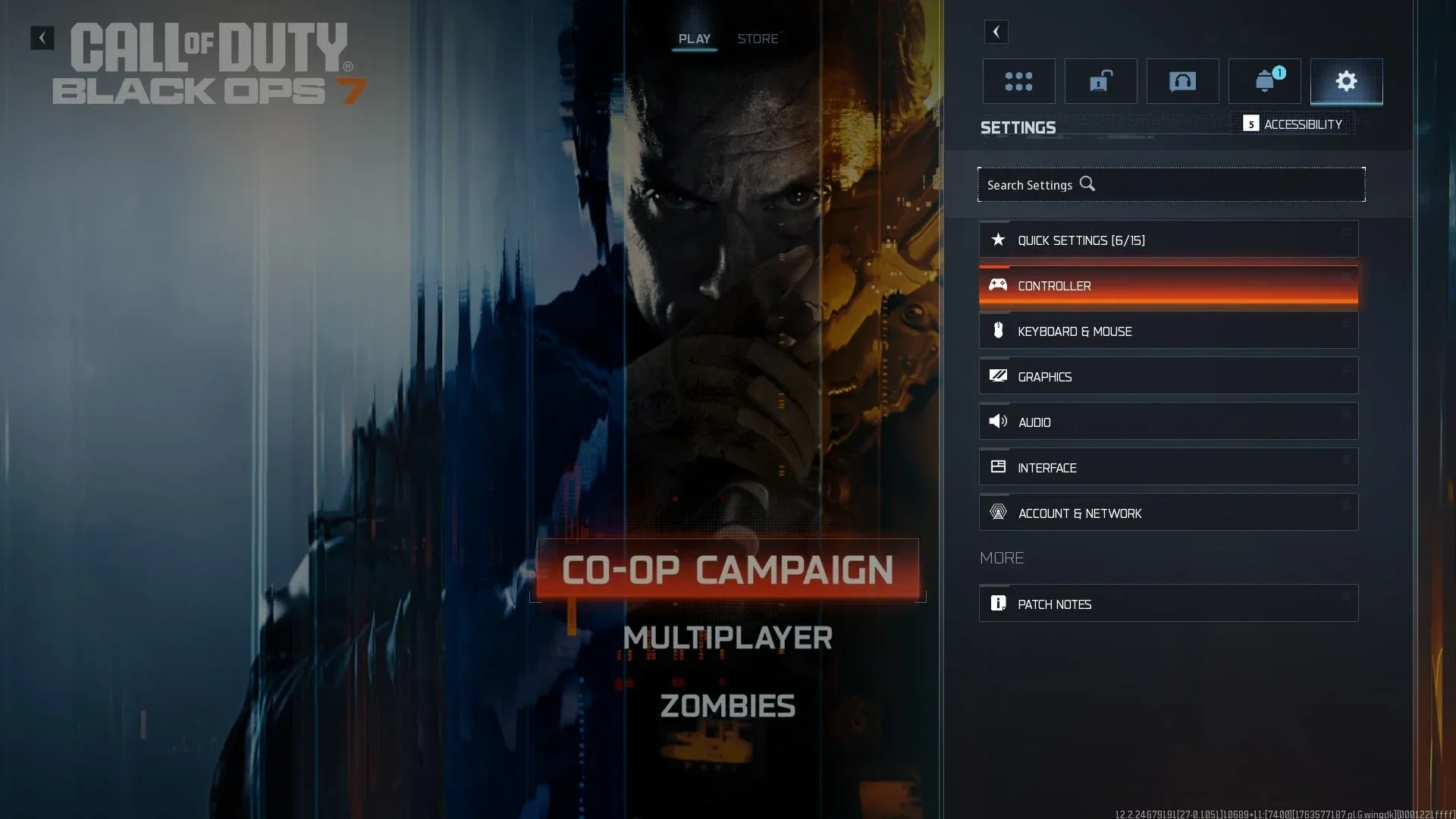Open the support headset icon
The width and height of the screenshot is (1456, 819).
click(1182, 81)
